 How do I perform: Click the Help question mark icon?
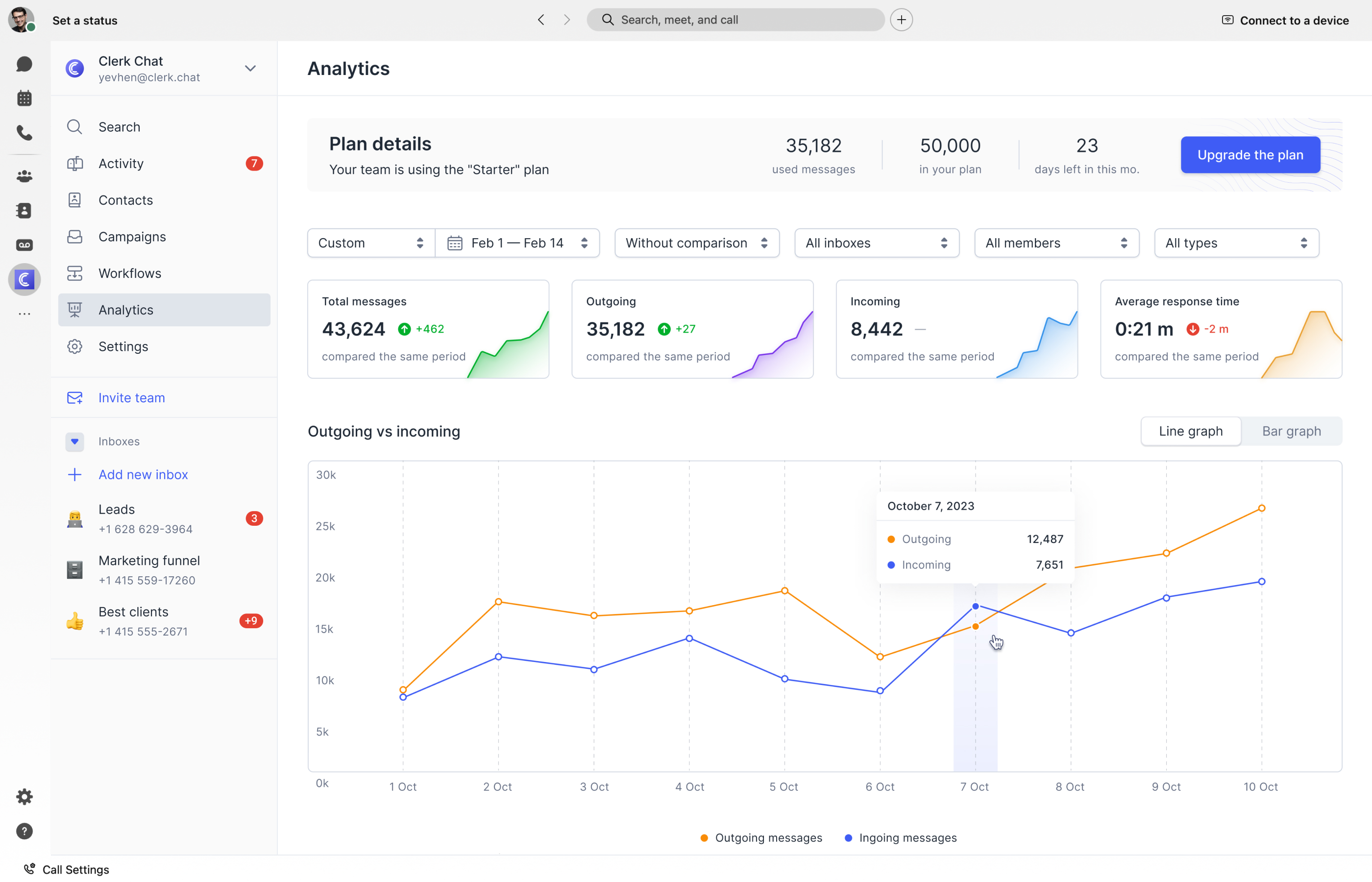click(24, 831)
